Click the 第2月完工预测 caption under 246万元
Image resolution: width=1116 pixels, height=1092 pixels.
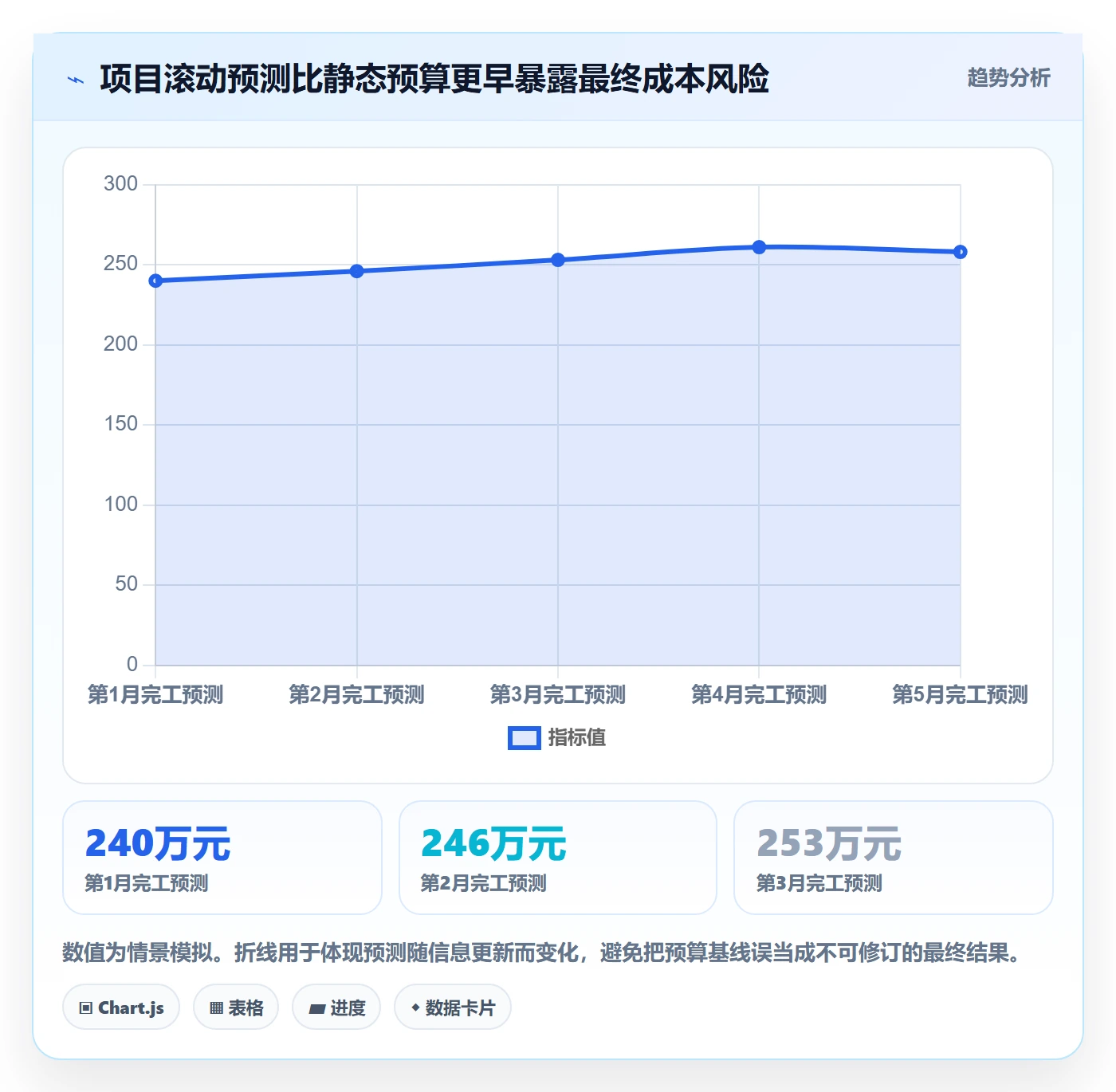(x=483, y=883)
